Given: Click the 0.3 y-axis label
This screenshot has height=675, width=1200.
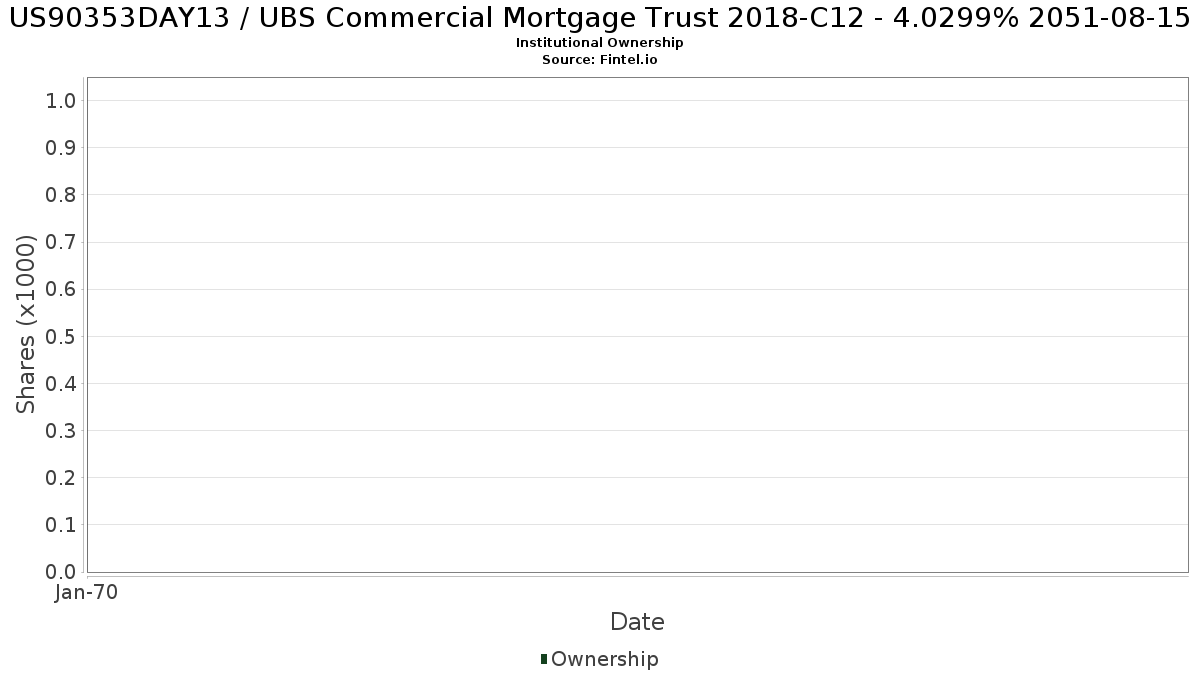Looking at the screenshot, I should click(61, 430).
